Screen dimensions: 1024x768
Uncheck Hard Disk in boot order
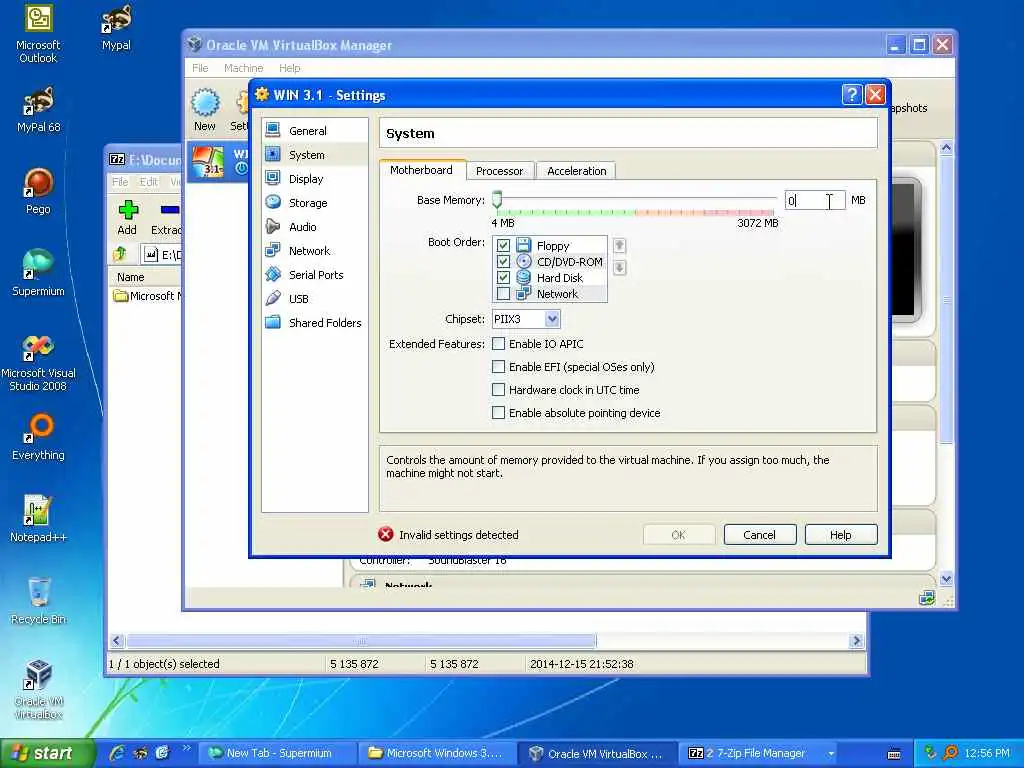(503, 278)
